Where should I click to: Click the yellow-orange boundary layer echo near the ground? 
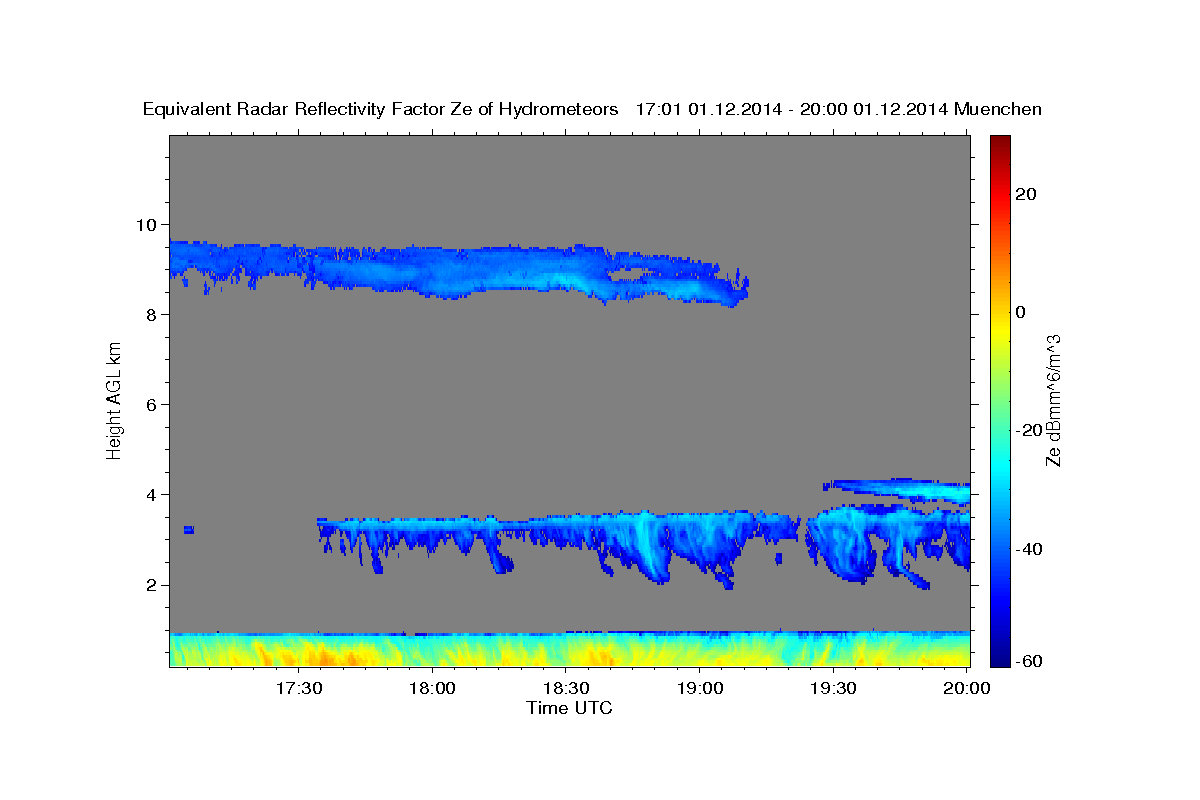tap(570, 650)
